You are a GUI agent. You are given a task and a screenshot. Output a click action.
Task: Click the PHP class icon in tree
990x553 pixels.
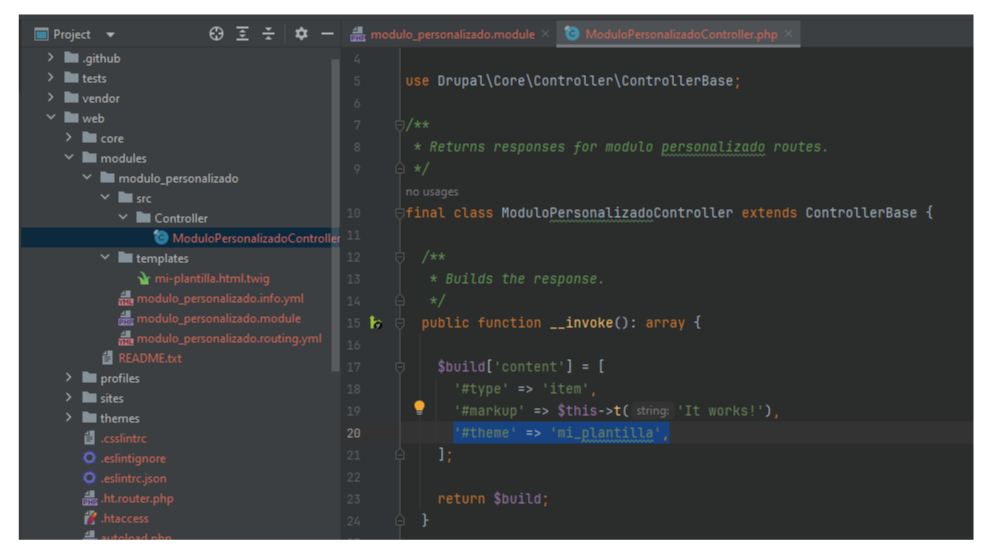[161, 237]
